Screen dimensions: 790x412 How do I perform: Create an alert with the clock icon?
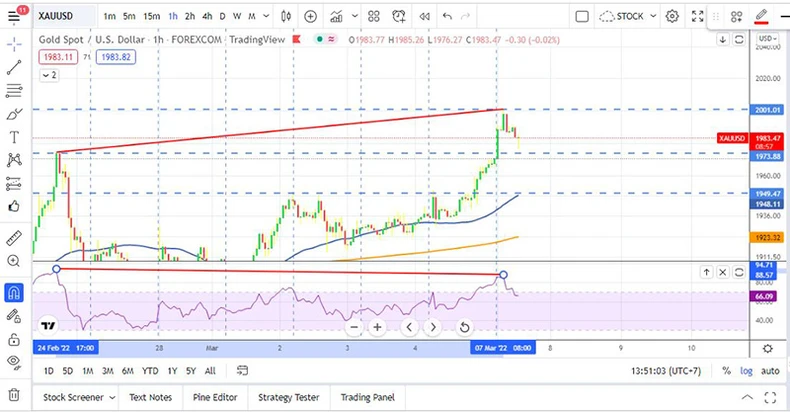pos(399,17)
